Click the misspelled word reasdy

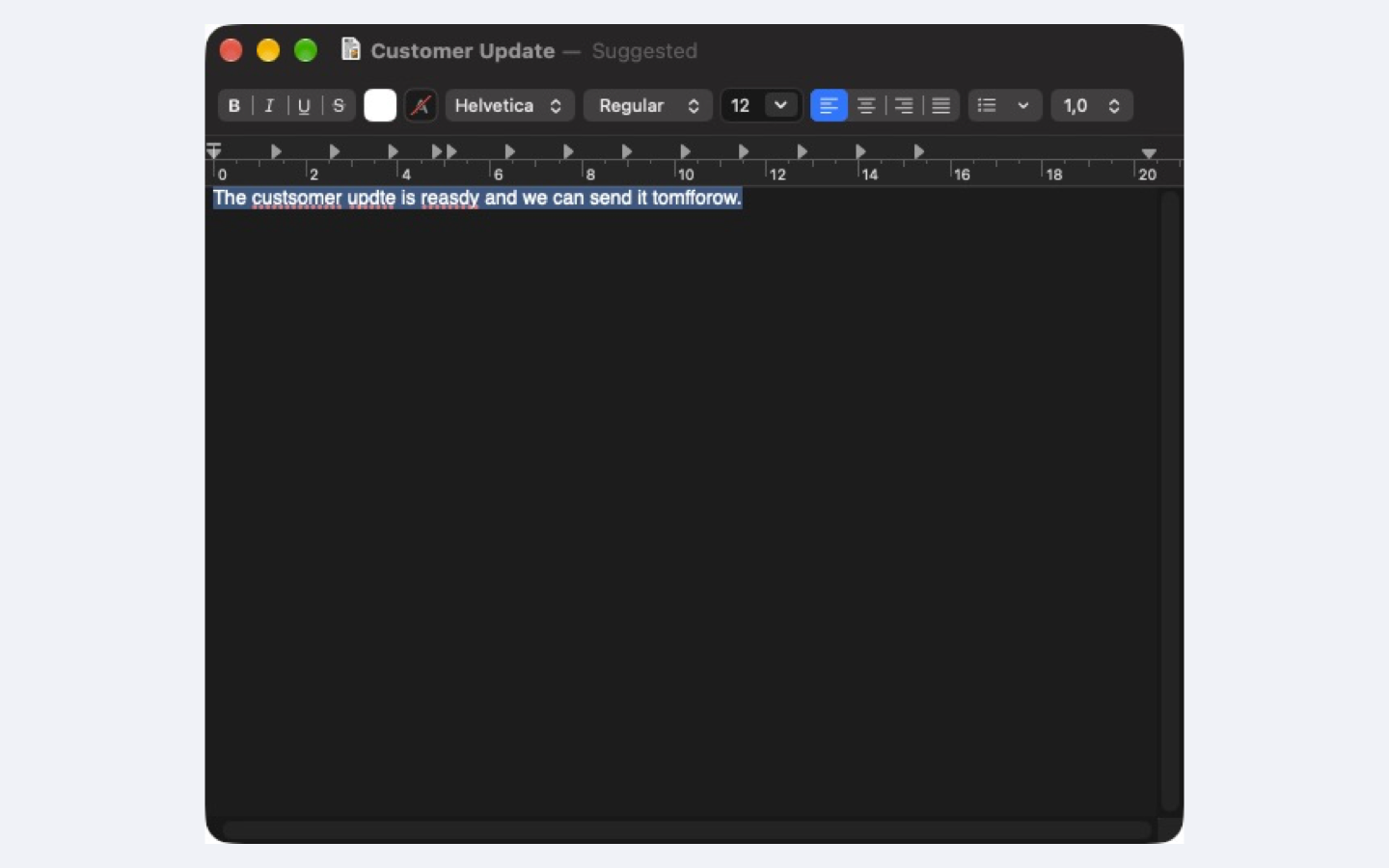click(449, 198)
